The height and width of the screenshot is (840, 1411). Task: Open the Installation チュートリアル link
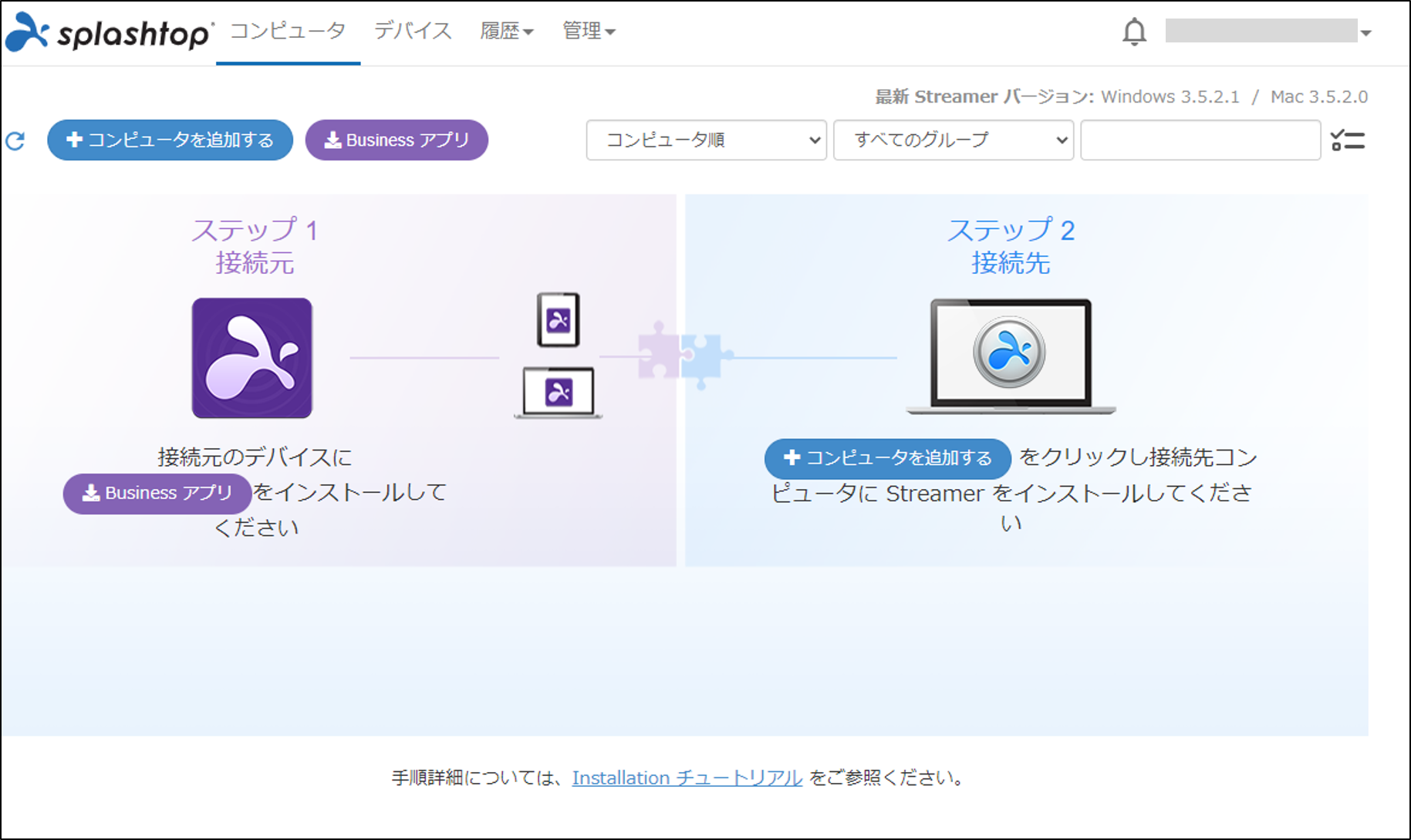point(686,778)
